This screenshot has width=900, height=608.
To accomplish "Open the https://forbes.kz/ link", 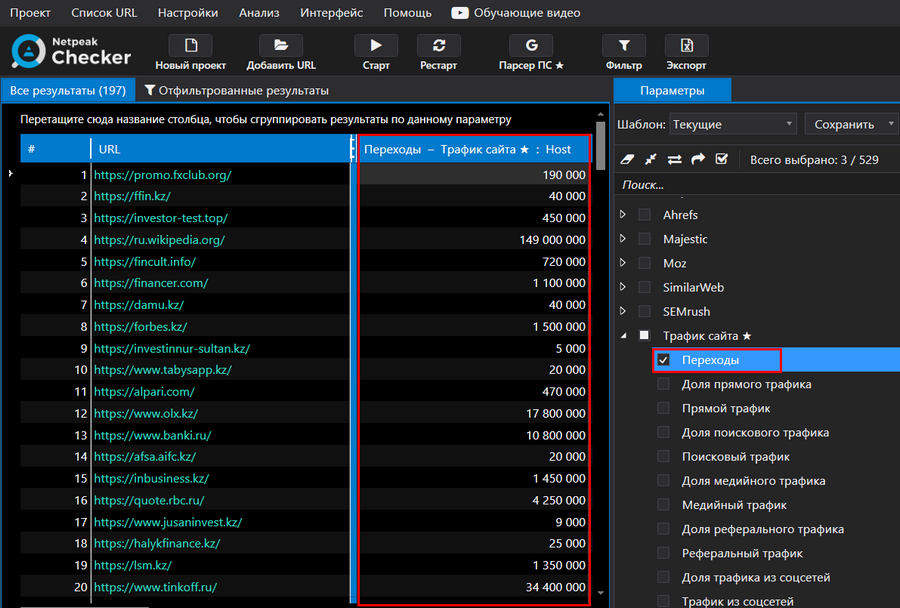I will click(141, 327).
